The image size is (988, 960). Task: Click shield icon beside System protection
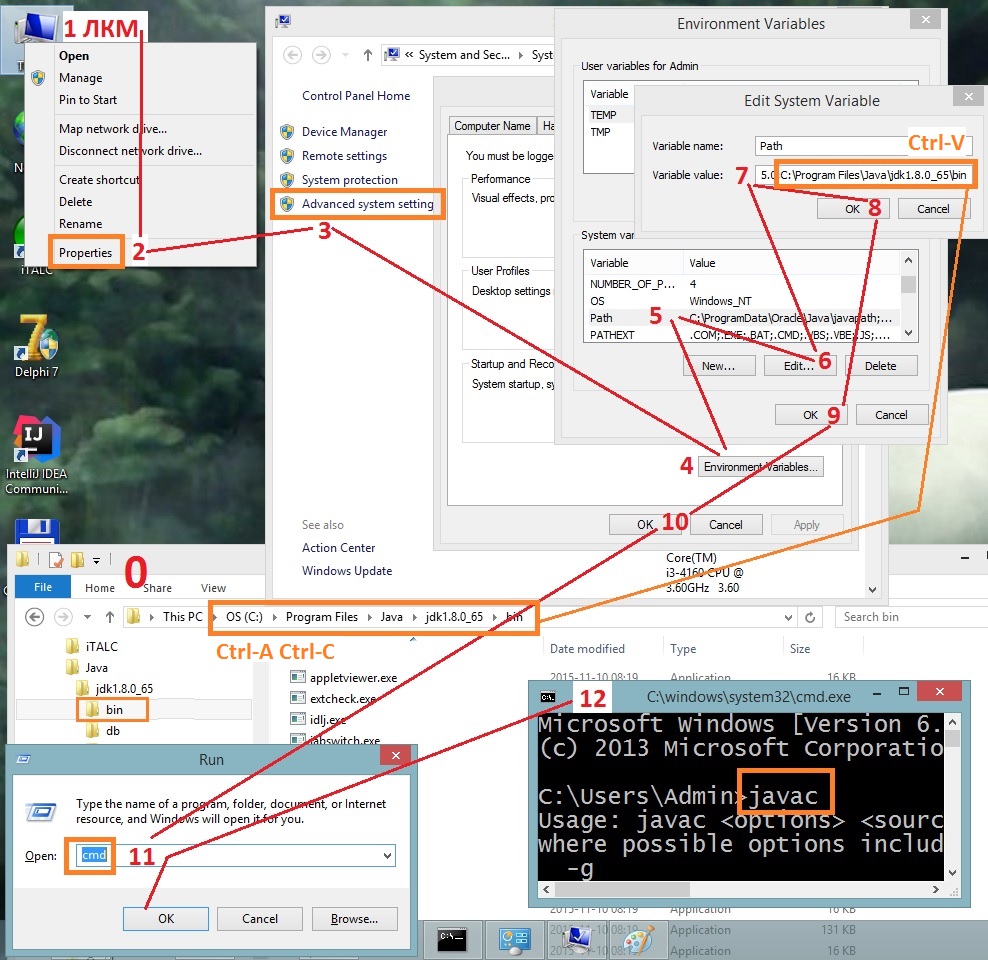point(287,180)
